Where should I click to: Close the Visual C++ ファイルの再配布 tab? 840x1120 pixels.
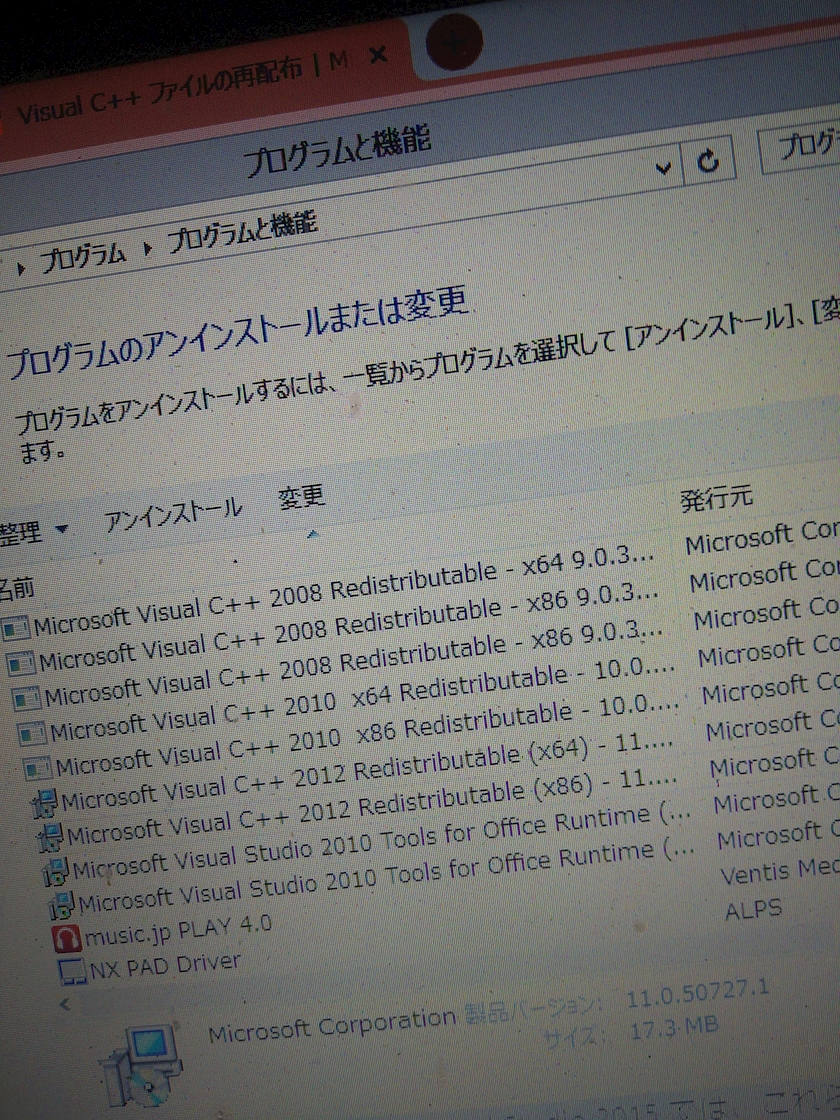(x=378, y=55)
